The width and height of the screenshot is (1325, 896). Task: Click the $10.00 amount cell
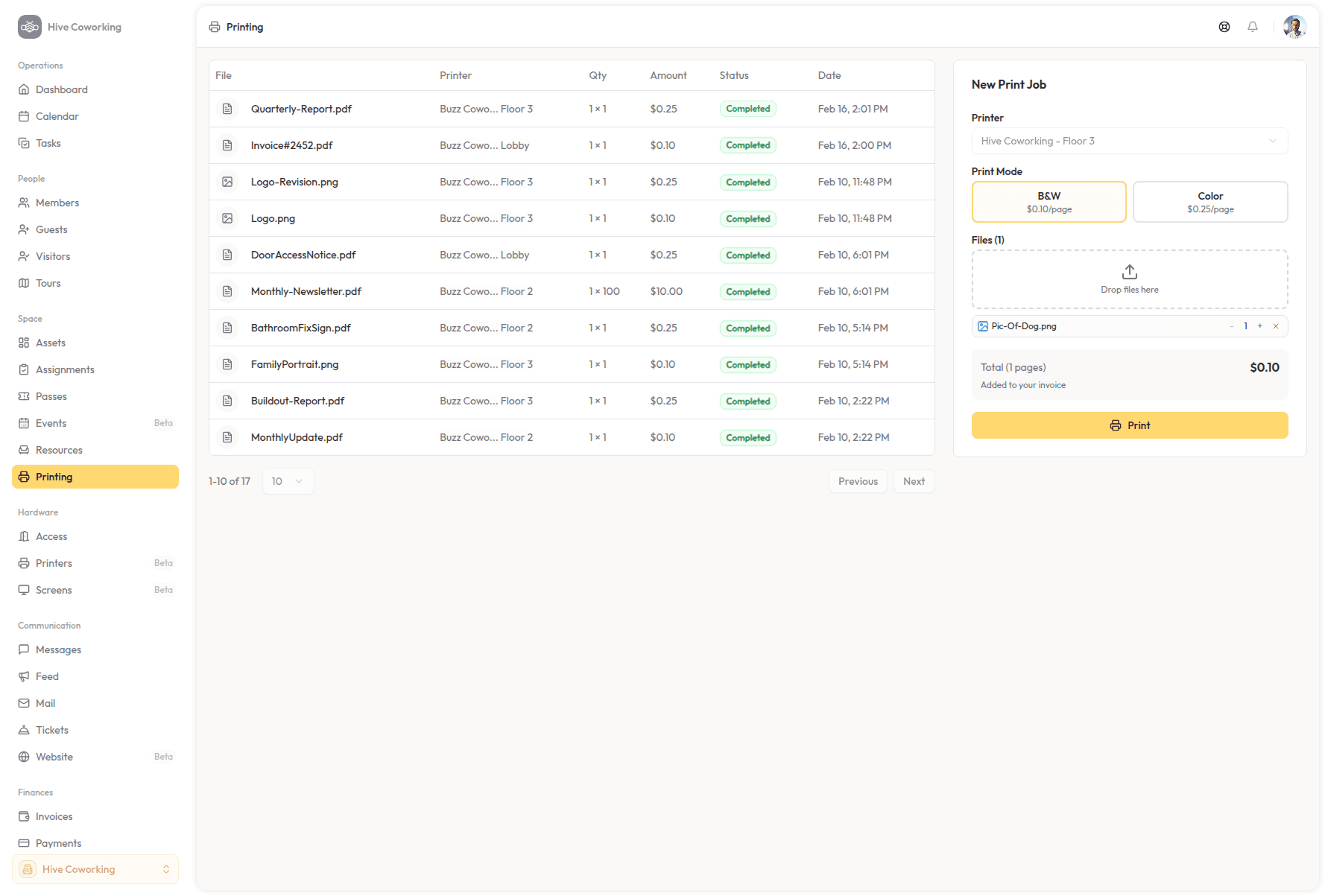pos(666,291)
